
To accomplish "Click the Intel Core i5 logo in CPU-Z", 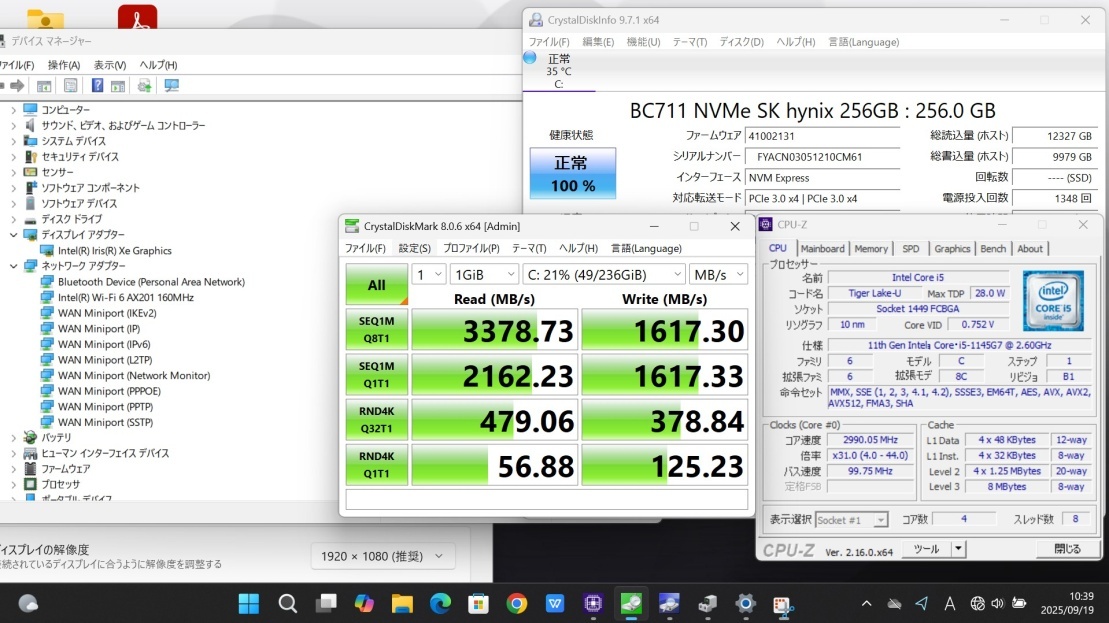I will [1052, 300].
